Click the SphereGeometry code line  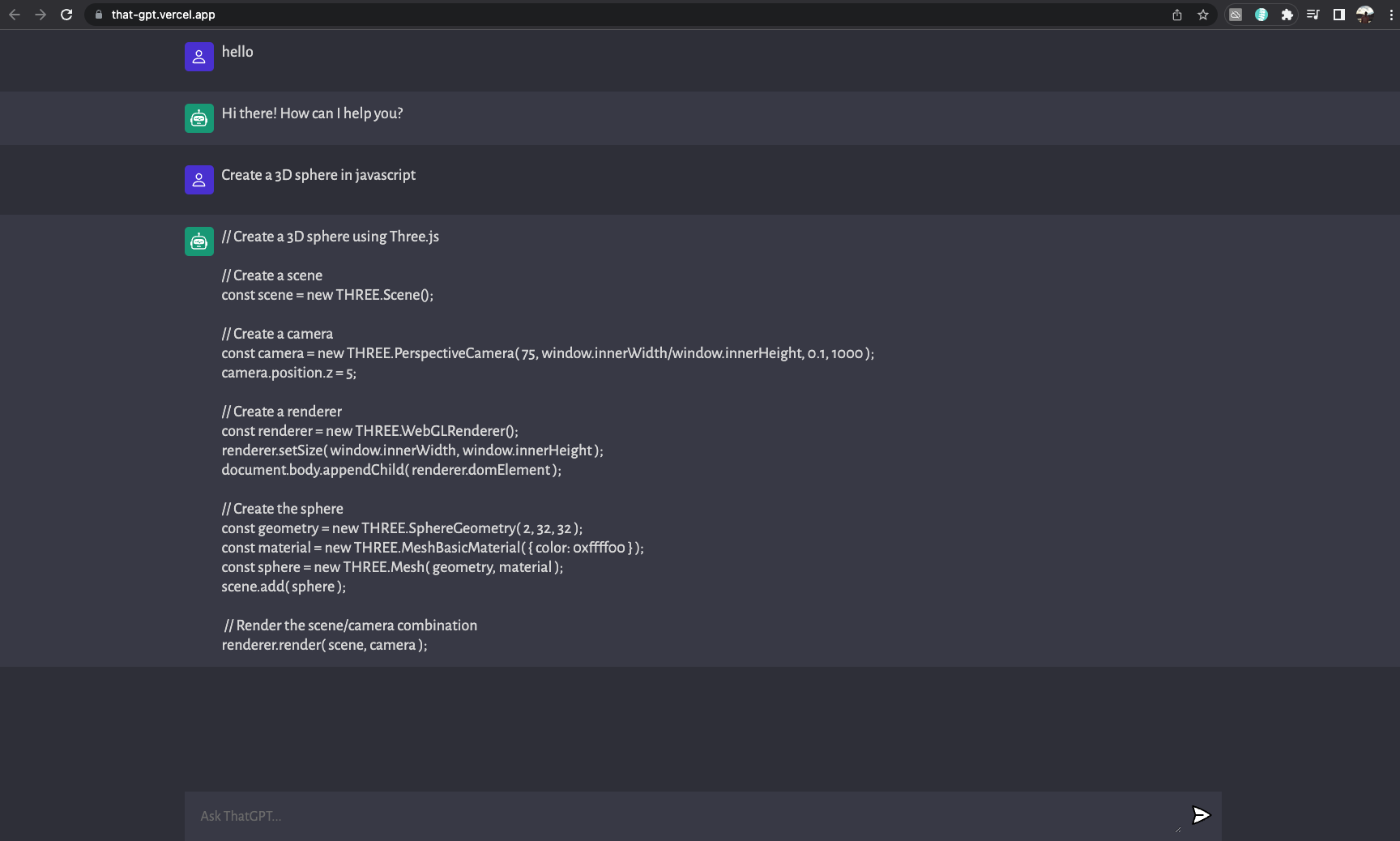coord(402,528)
